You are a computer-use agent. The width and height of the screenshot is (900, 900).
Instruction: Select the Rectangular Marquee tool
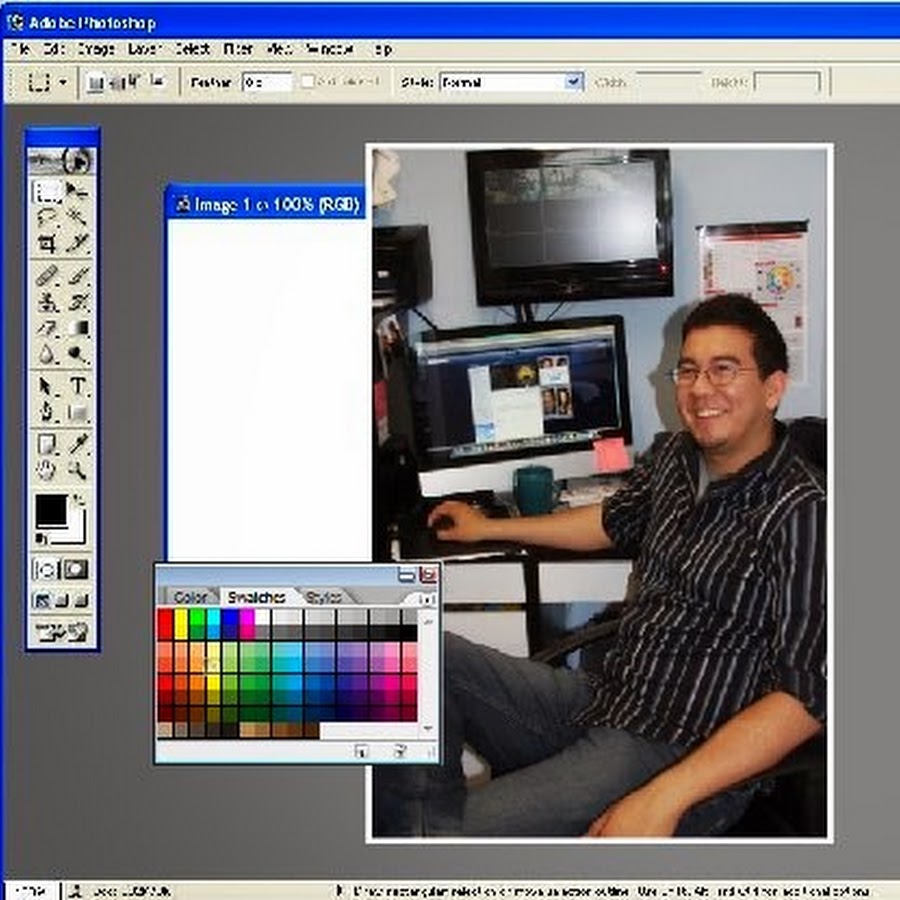point(47,190)
